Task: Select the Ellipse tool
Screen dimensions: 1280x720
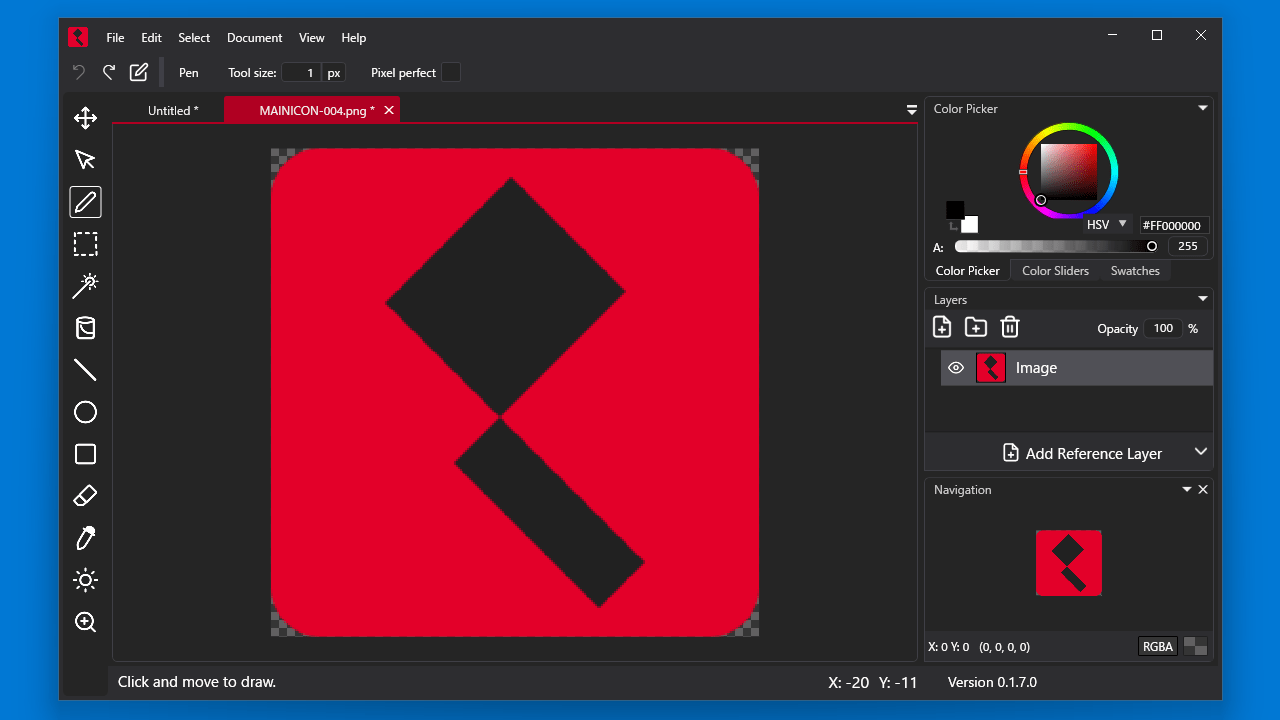Action: (85, 412)
